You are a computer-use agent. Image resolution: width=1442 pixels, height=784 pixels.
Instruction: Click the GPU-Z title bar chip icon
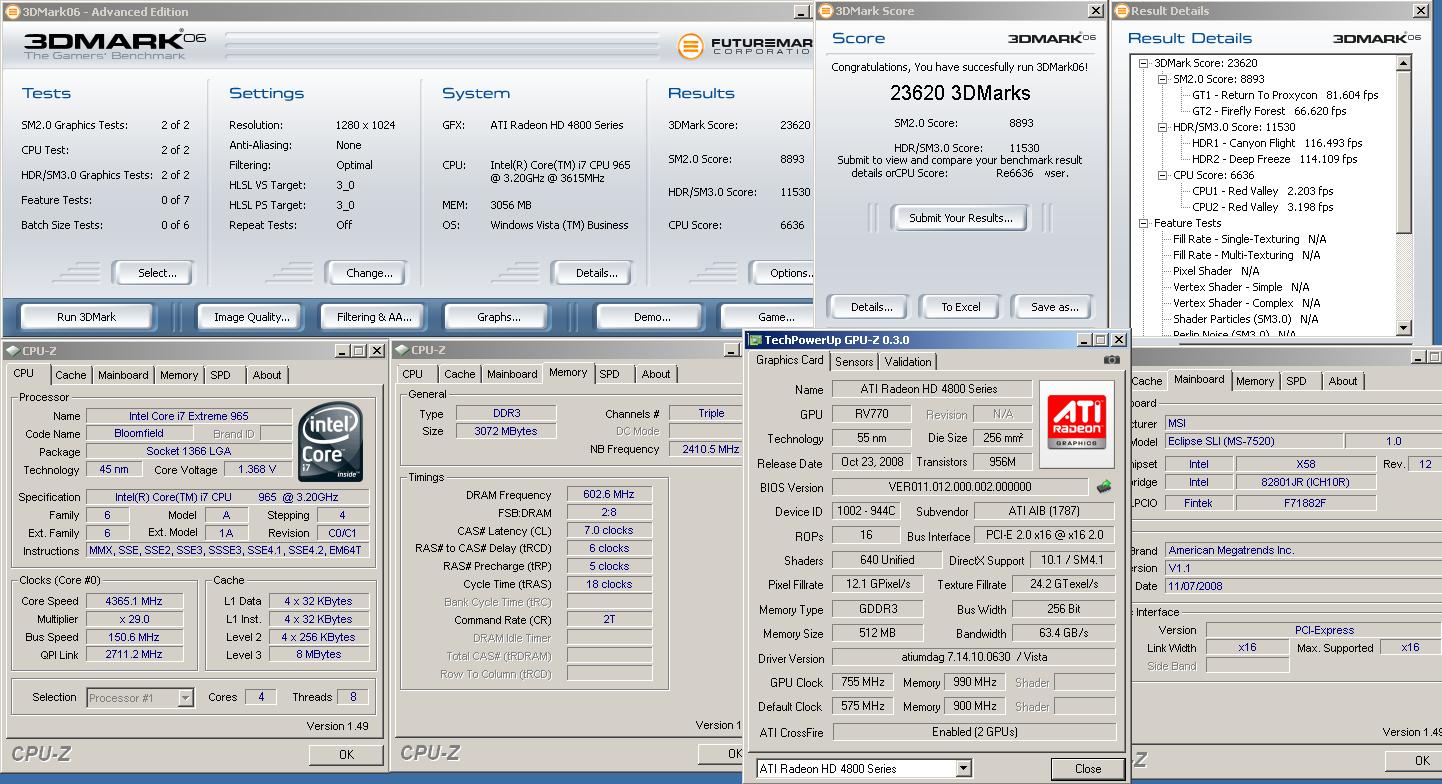pos(756,340)
